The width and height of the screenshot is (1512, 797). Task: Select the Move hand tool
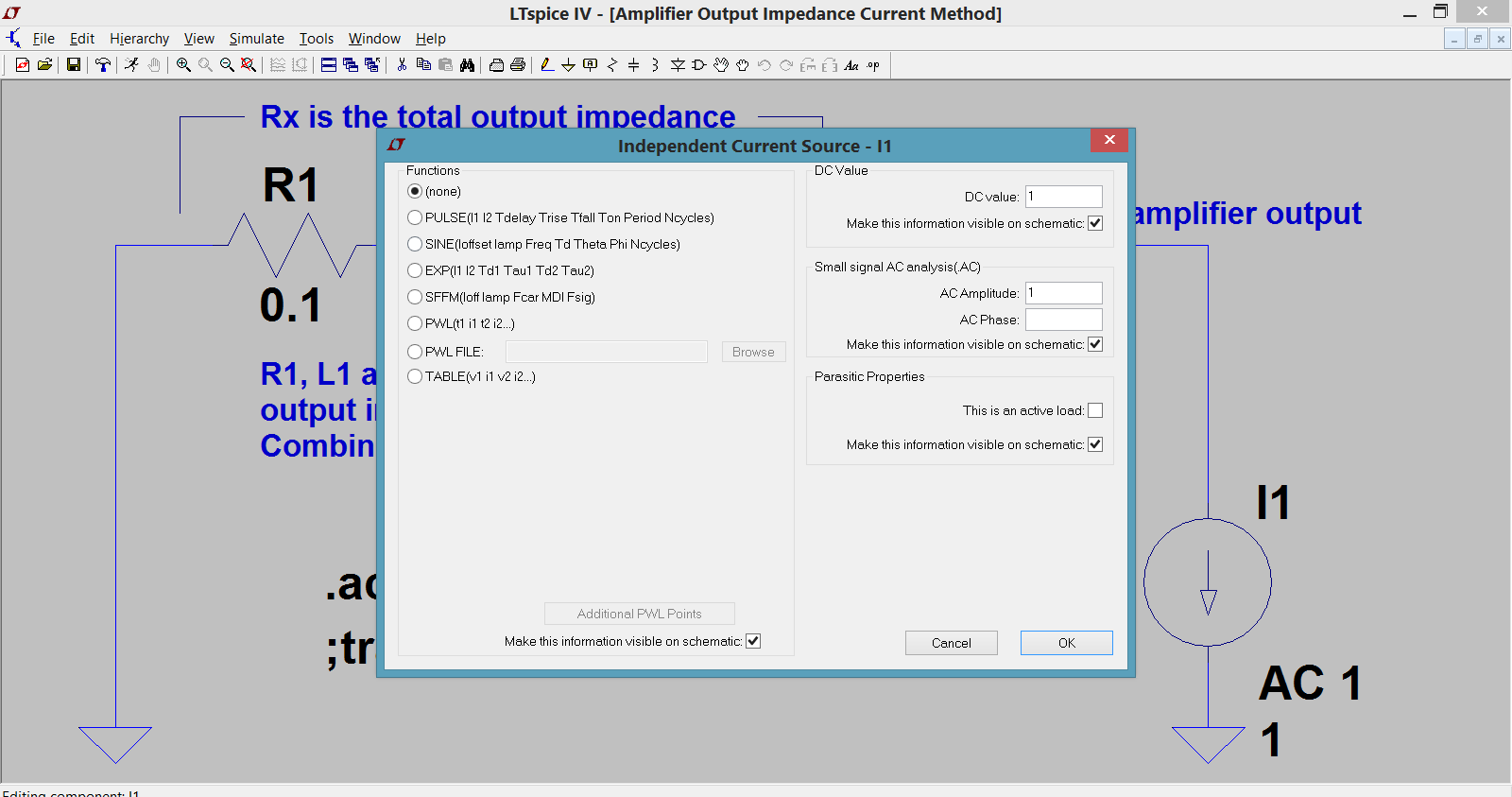(x=721, y=65)
